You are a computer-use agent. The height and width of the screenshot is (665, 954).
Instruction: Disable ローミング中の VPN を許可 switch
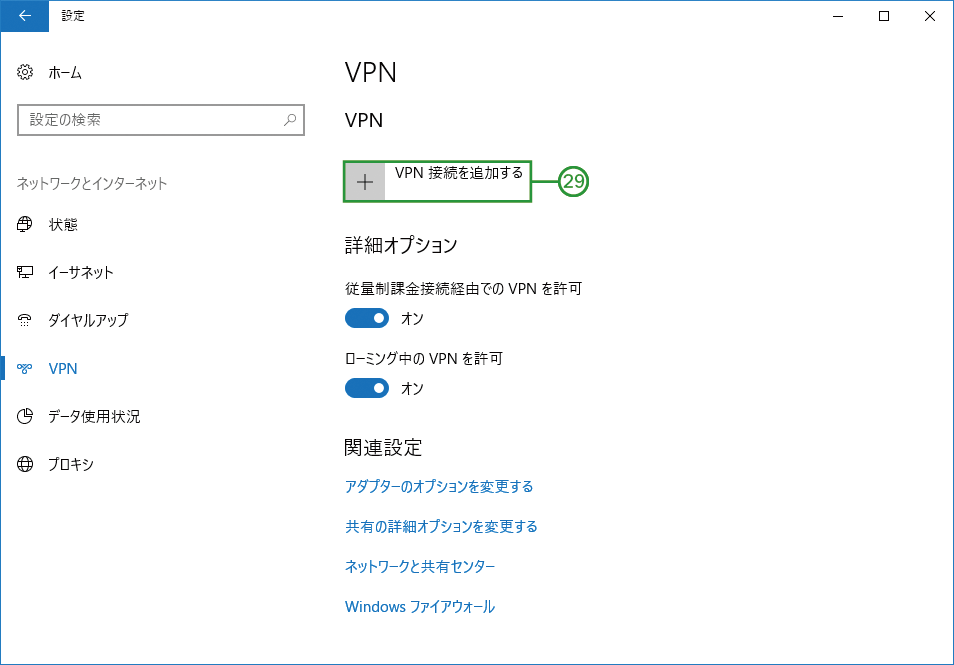pos(367,388)
